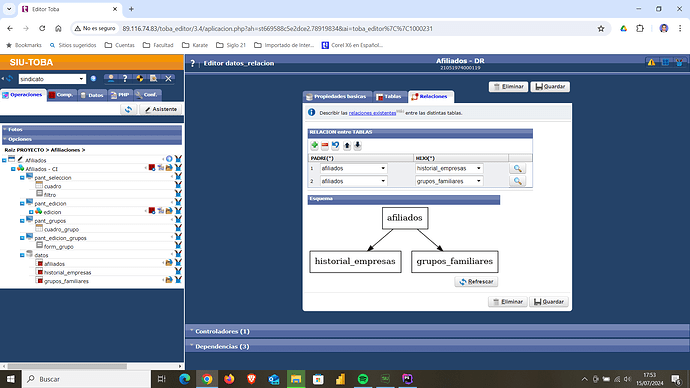
Task: Follow the relaciones existentes link
Action: coord(372,113)
